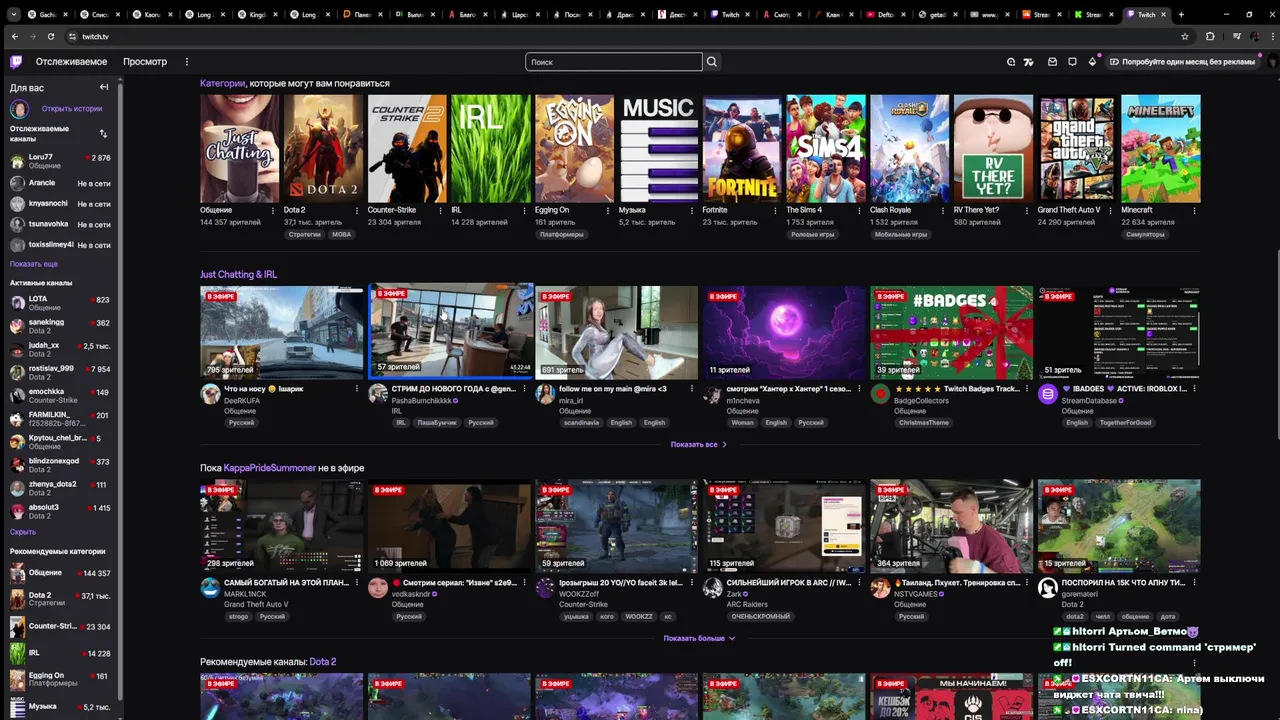The height and width of the screenshot is (720, 1280).
Task: Click the Симуляторы tag under Minecraft
Action: 1145,235
